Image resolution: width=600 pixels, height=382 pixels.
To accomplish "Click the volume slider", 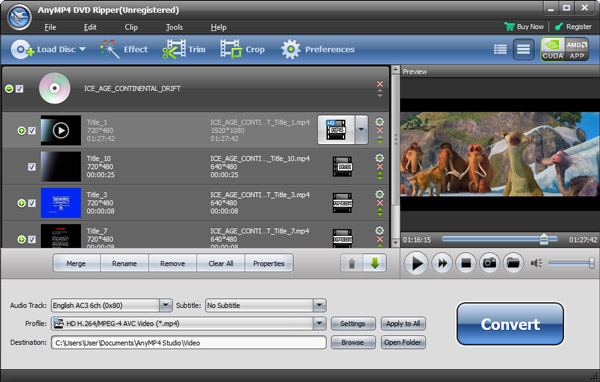I will coord(571,263).
